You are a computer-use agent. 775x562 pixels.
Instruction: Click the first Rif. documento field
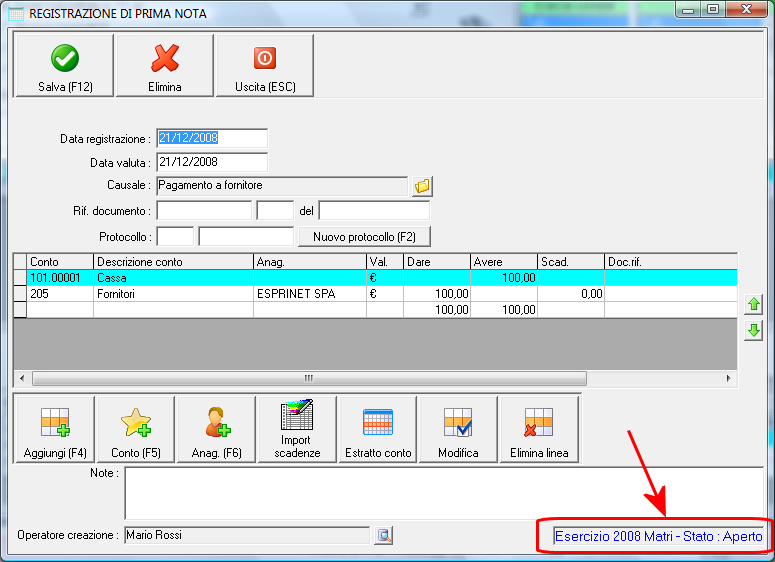tap(204, 211)
